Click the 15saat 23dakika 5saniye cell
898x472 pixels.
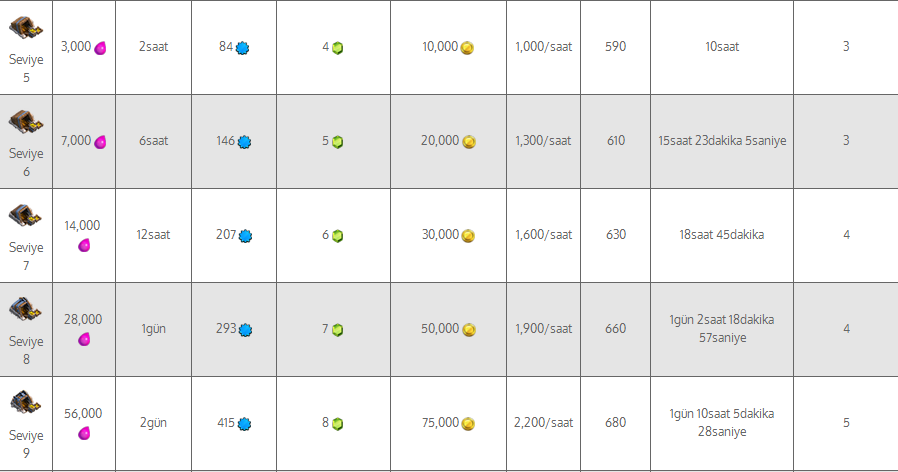coord(722,141)
